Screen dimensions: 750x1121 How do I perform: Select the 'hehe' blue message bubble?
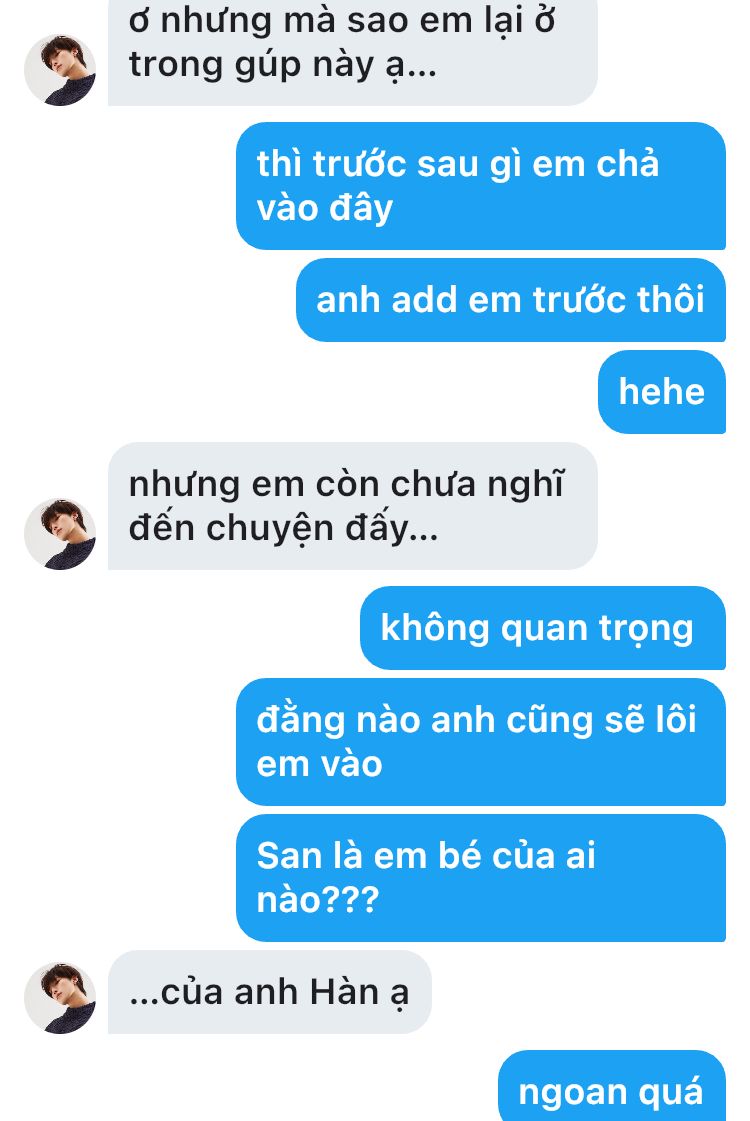coord(661,392)
